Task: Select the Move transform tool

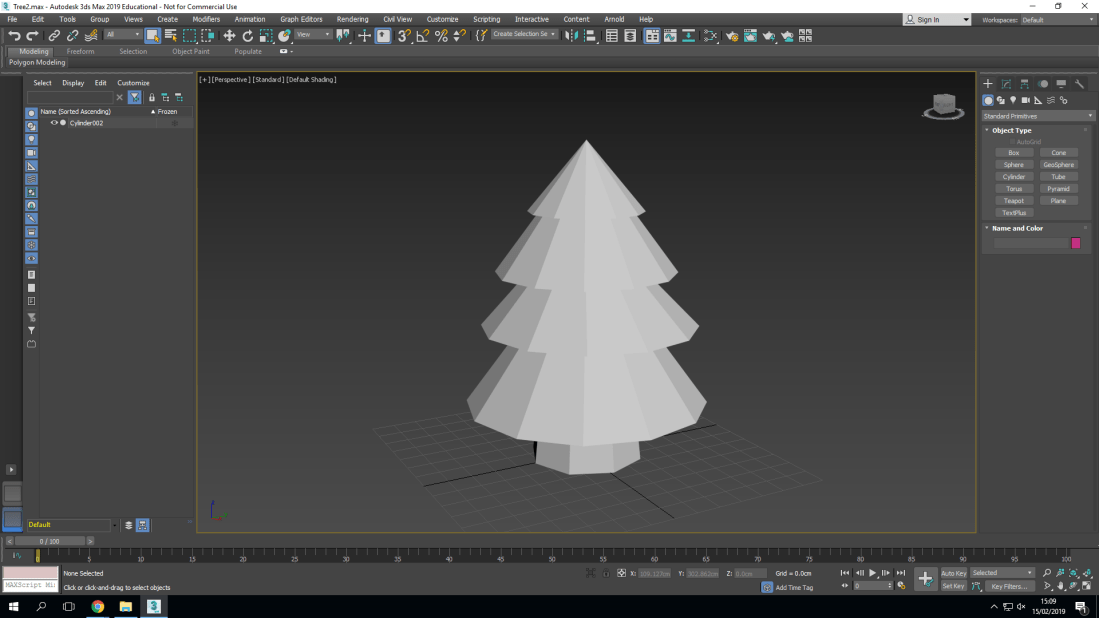Action: pyautogui.click(x=229, y=36)
